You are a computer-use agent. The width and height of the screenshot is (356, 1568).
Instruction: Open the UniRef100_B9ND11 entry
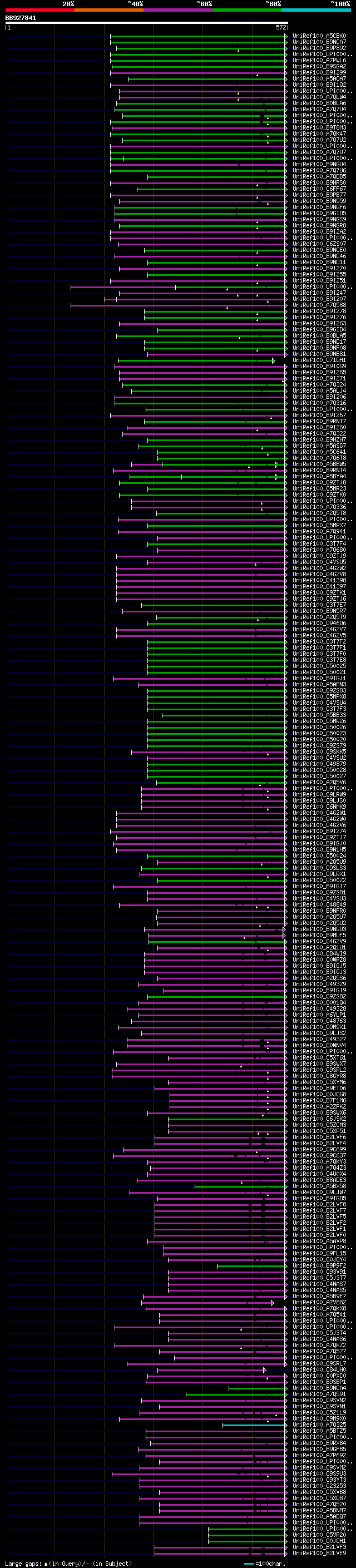click(319, 263)
